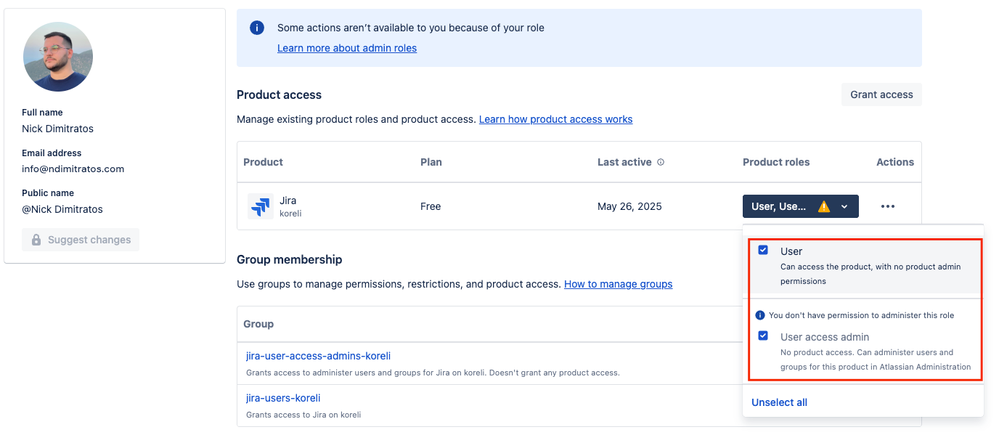Open Learn how product access works link
This screenshot has height=438, width=999.
pyautogui.click(x=555, y=120)
